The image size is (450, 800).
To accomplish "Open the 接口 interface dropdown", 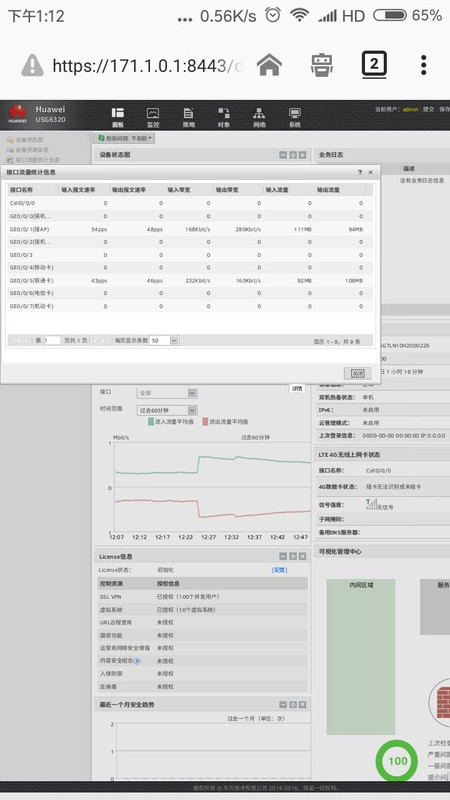I will (167, 393).
